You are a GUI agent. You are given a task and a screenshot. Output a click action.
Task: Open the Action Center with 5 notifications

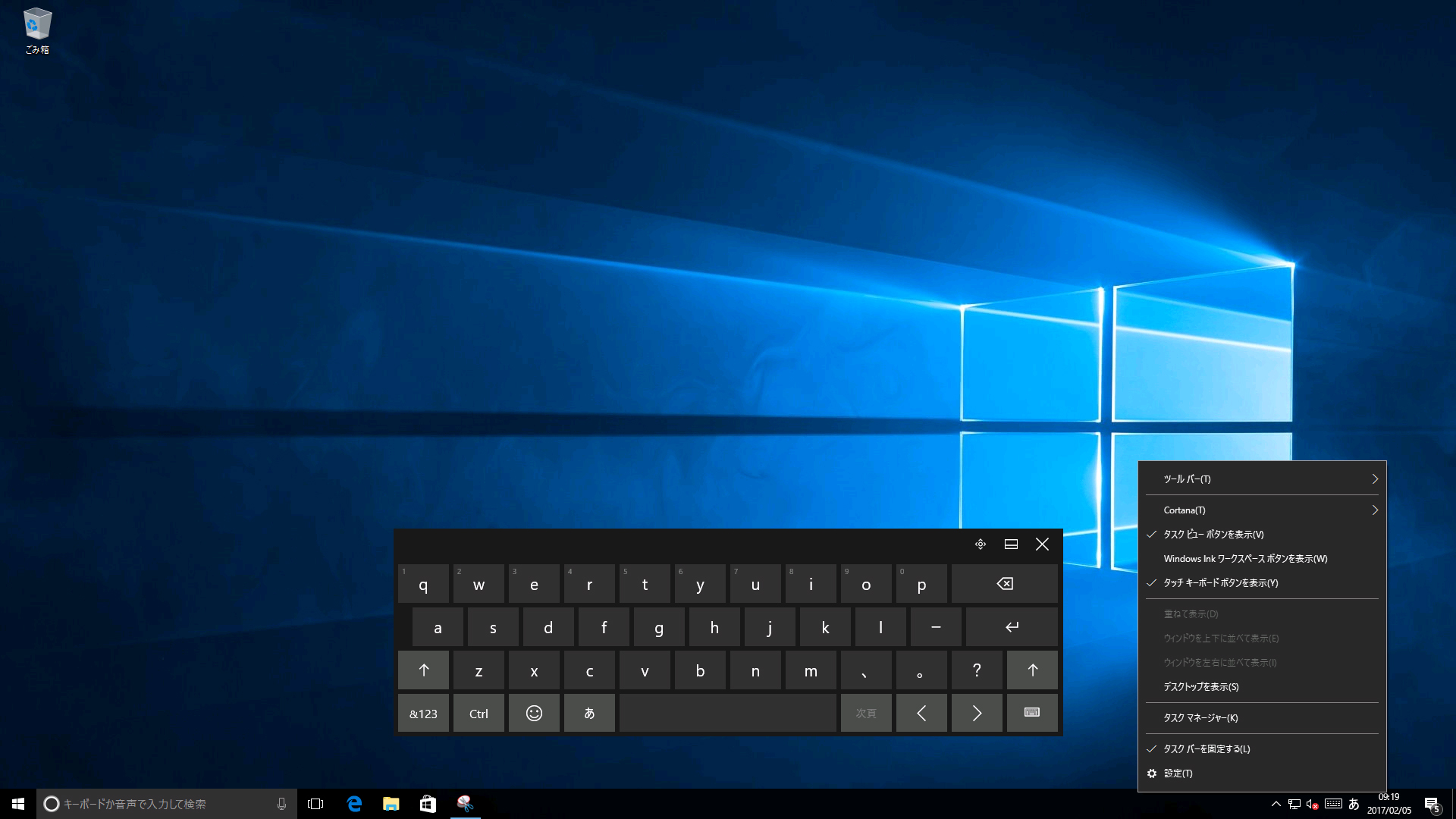[x=1432, y=804]
